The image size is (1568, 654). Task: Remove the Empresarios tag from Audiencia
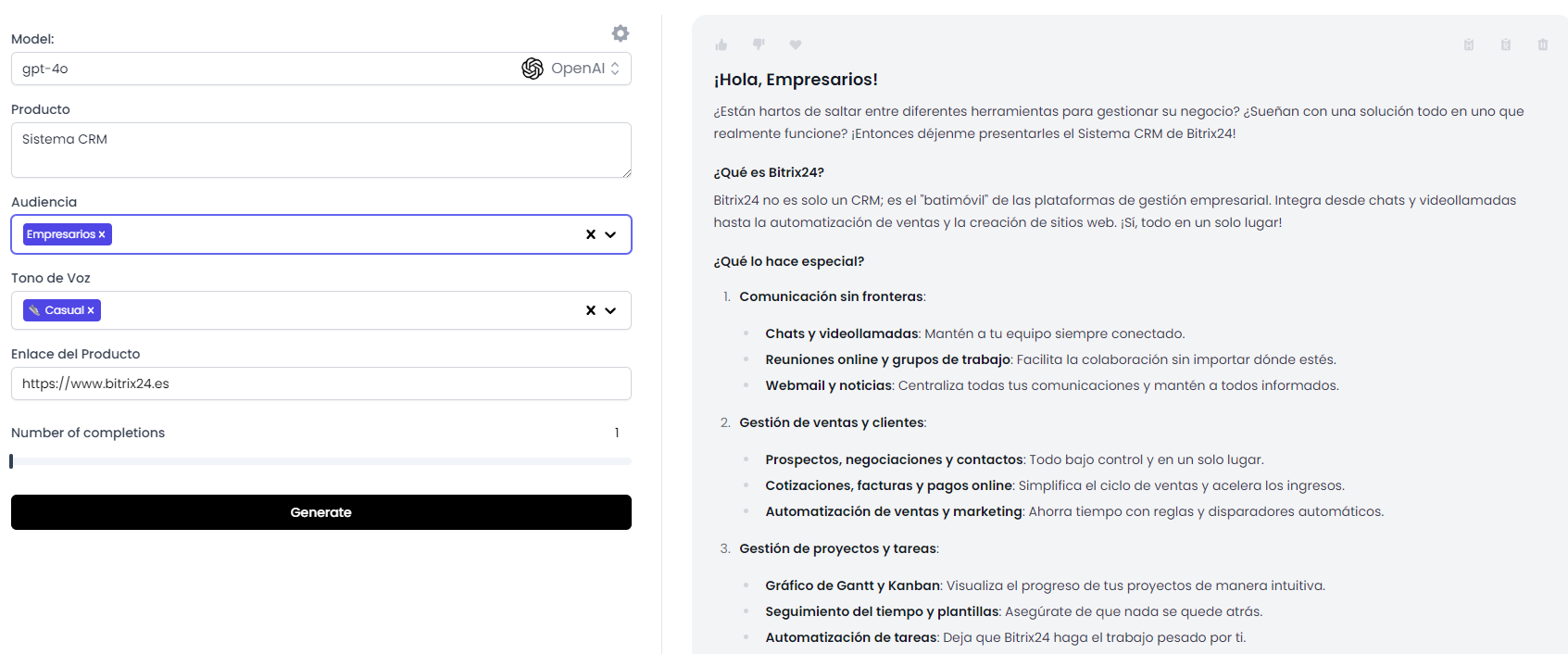(x=102, y=235)
